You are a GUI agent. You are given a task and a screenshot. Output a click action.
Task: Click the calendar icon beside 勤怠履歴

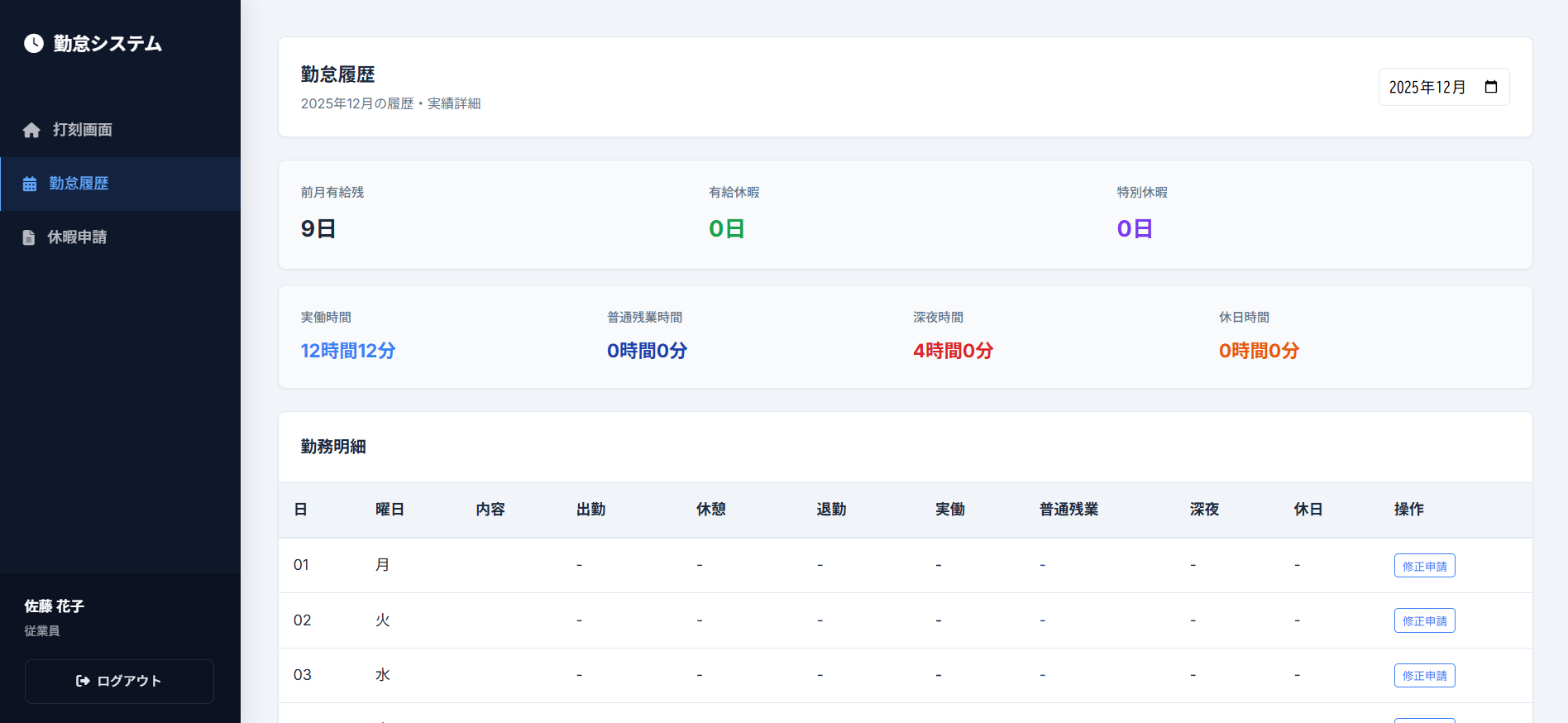(30, 184)
